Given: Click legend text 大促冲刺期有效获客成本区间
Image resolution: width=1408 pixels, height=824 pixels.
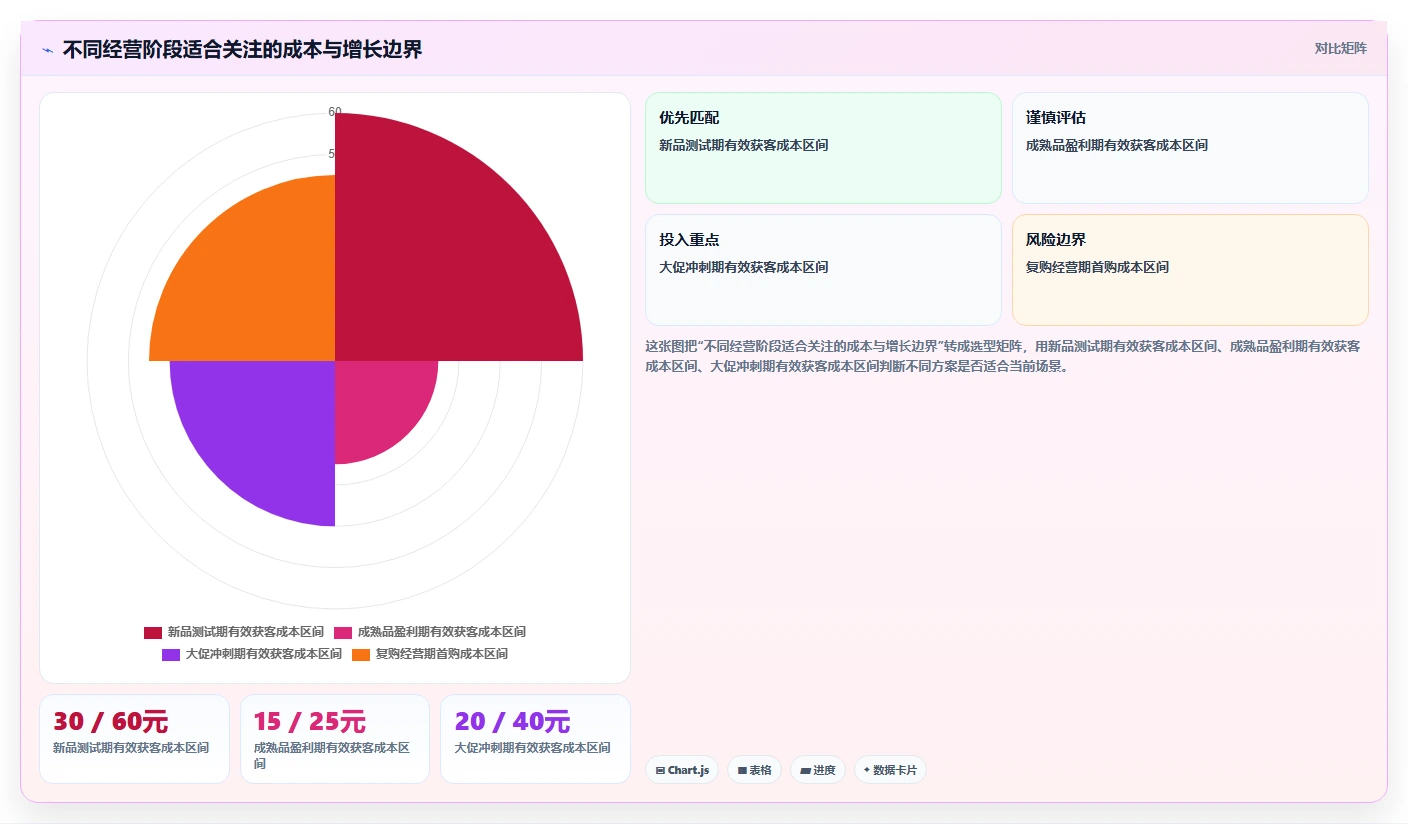Looking at the screenshot, I should coord(264,654).
